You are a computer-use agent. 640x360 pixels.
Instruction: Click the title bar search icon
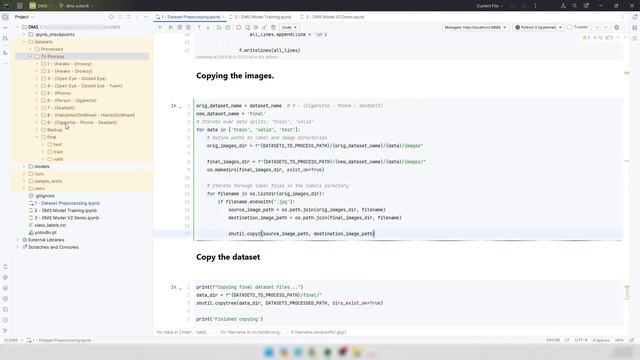point(574,6)
